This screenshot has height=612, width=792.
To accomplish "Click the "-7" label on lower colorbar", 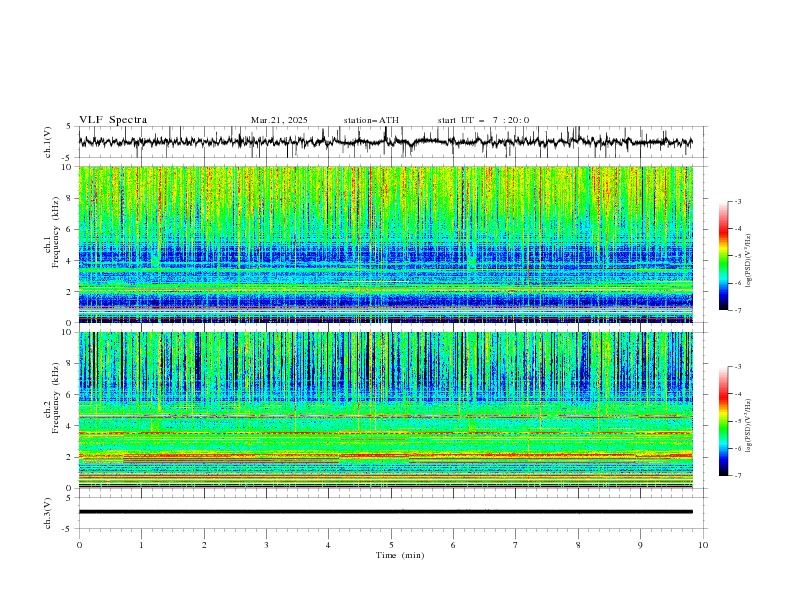I will tap(737, 476).
